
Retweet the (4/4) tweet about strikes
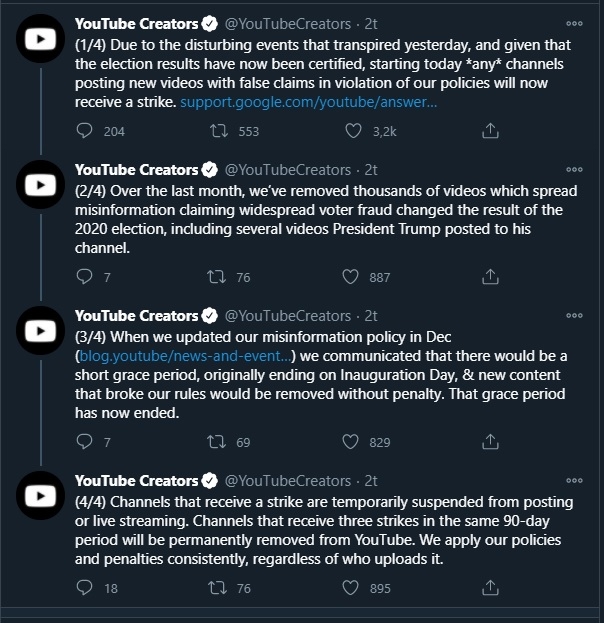coord(217,588)
